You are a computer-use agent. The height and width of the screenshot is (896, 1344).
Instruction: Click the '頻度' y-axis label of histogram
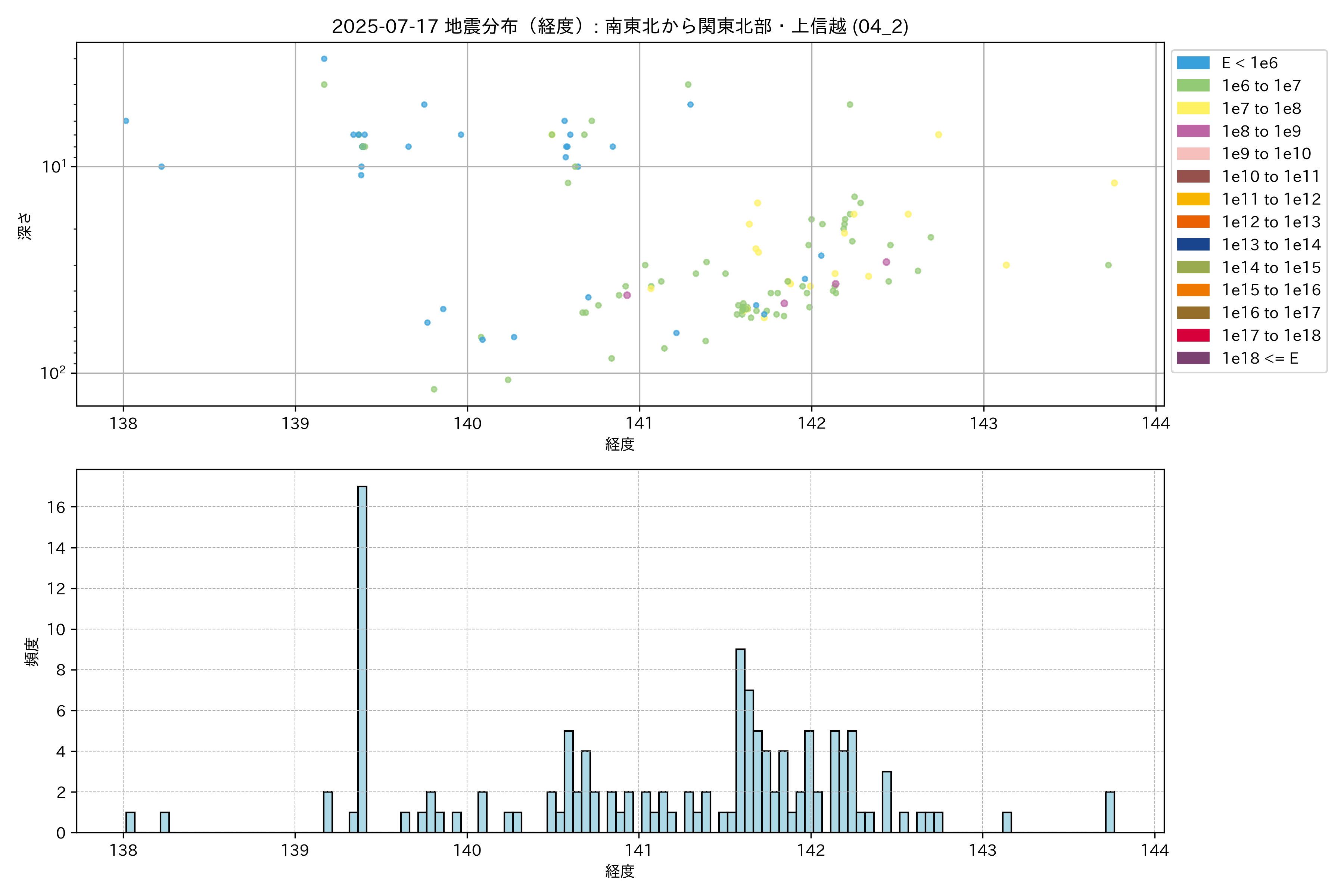pyautogui.click(x=32, y=651)
